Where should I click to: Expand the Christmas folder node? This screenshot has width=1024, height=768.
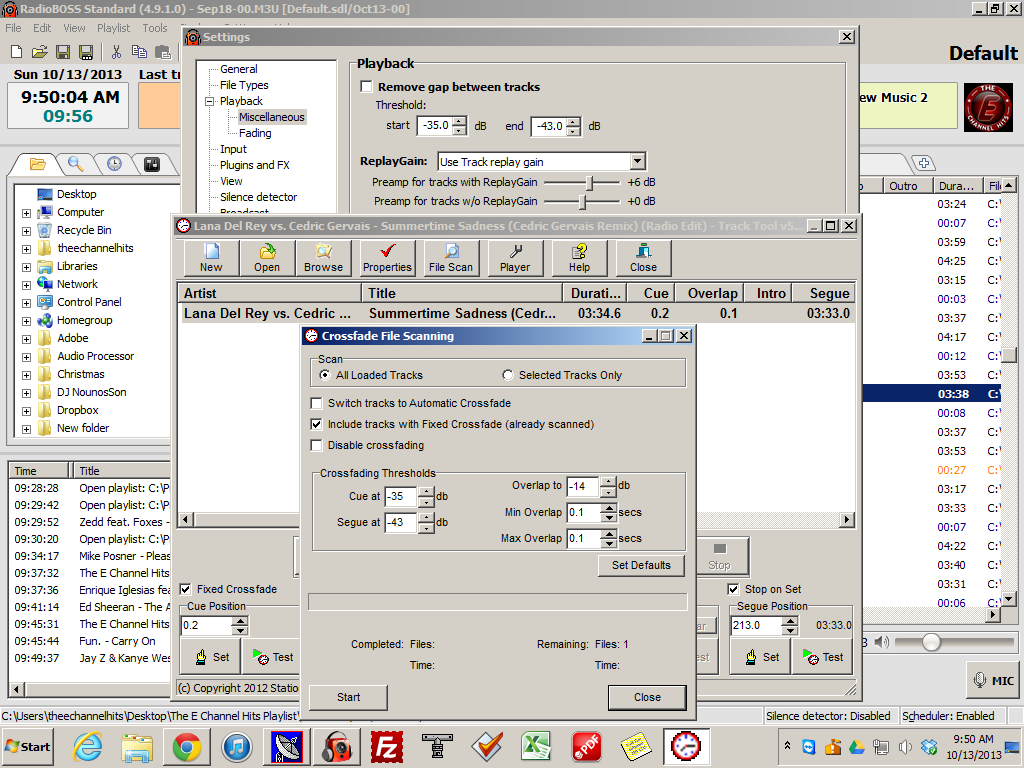(x=27, y=374)
